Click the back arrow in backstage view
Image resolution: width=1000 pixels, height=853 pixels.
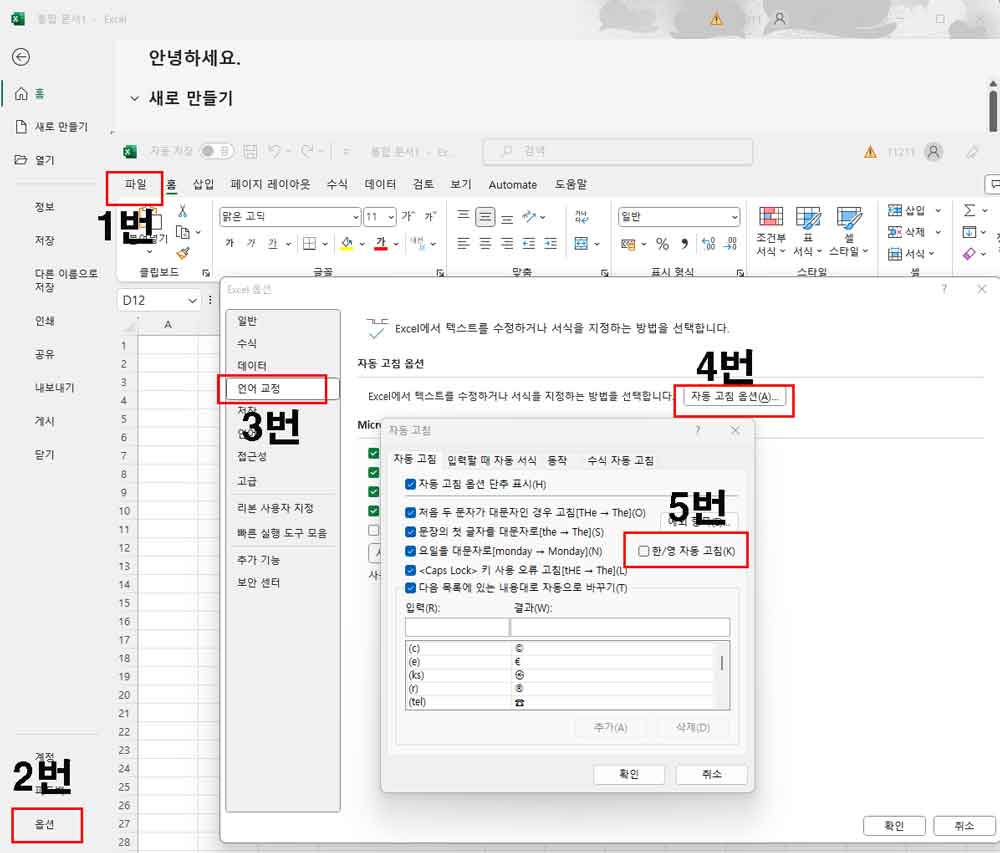click(21, 57)
